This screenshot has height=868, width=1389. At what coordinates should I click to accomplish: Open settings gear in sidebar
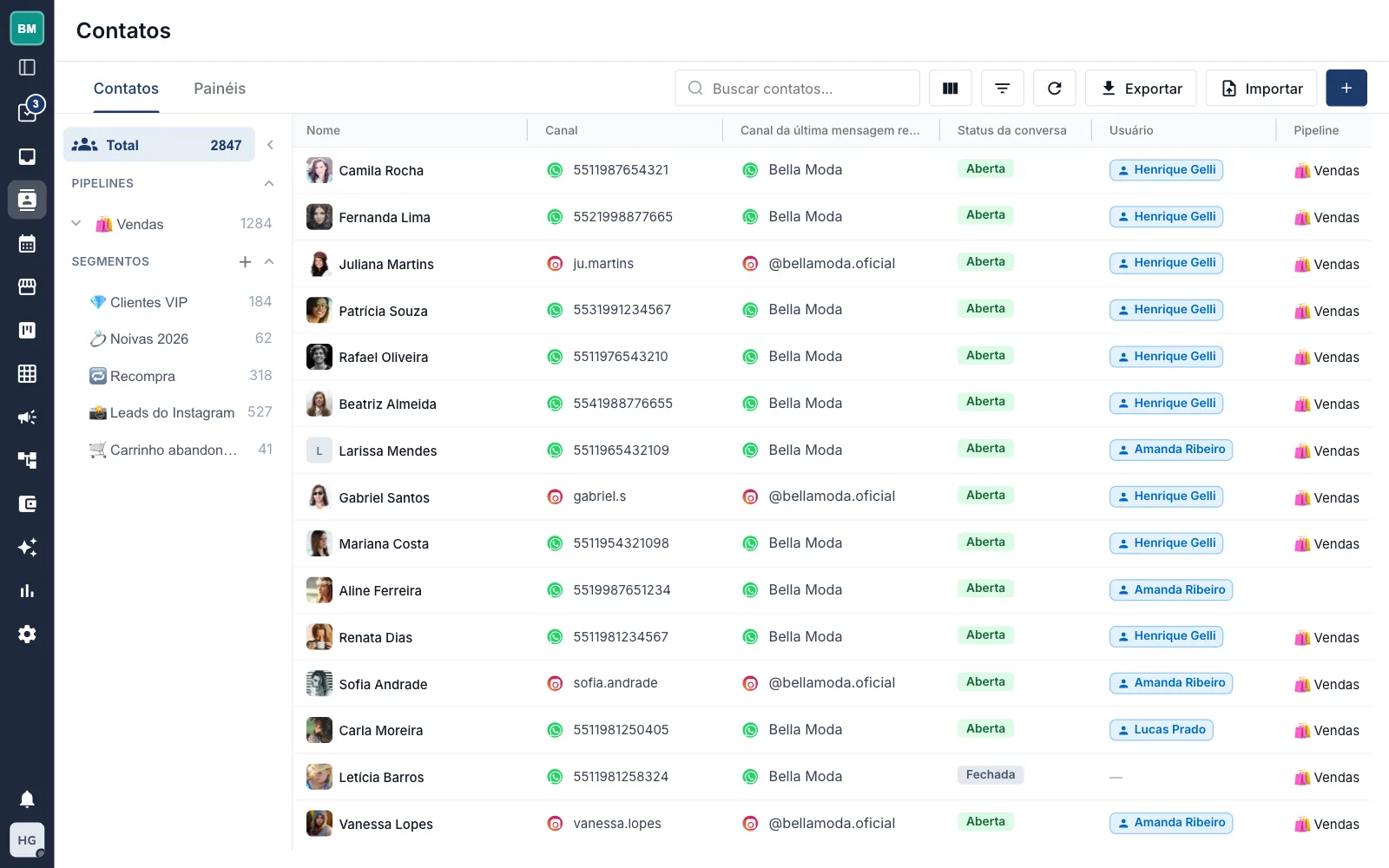coord(27,634)
